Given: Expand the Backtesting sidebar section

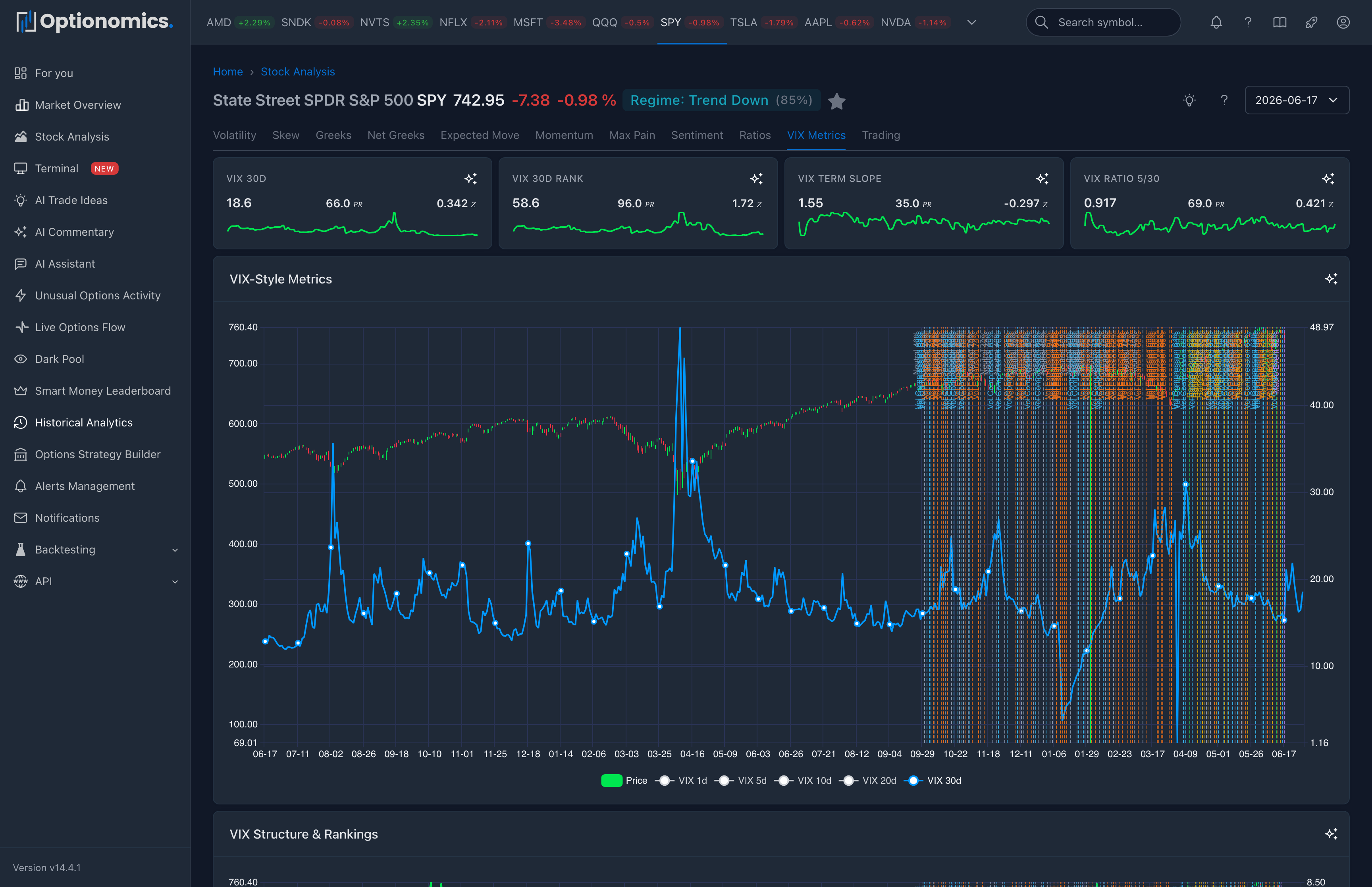Looking at the screenshot, I should click(x=95, y=550).
